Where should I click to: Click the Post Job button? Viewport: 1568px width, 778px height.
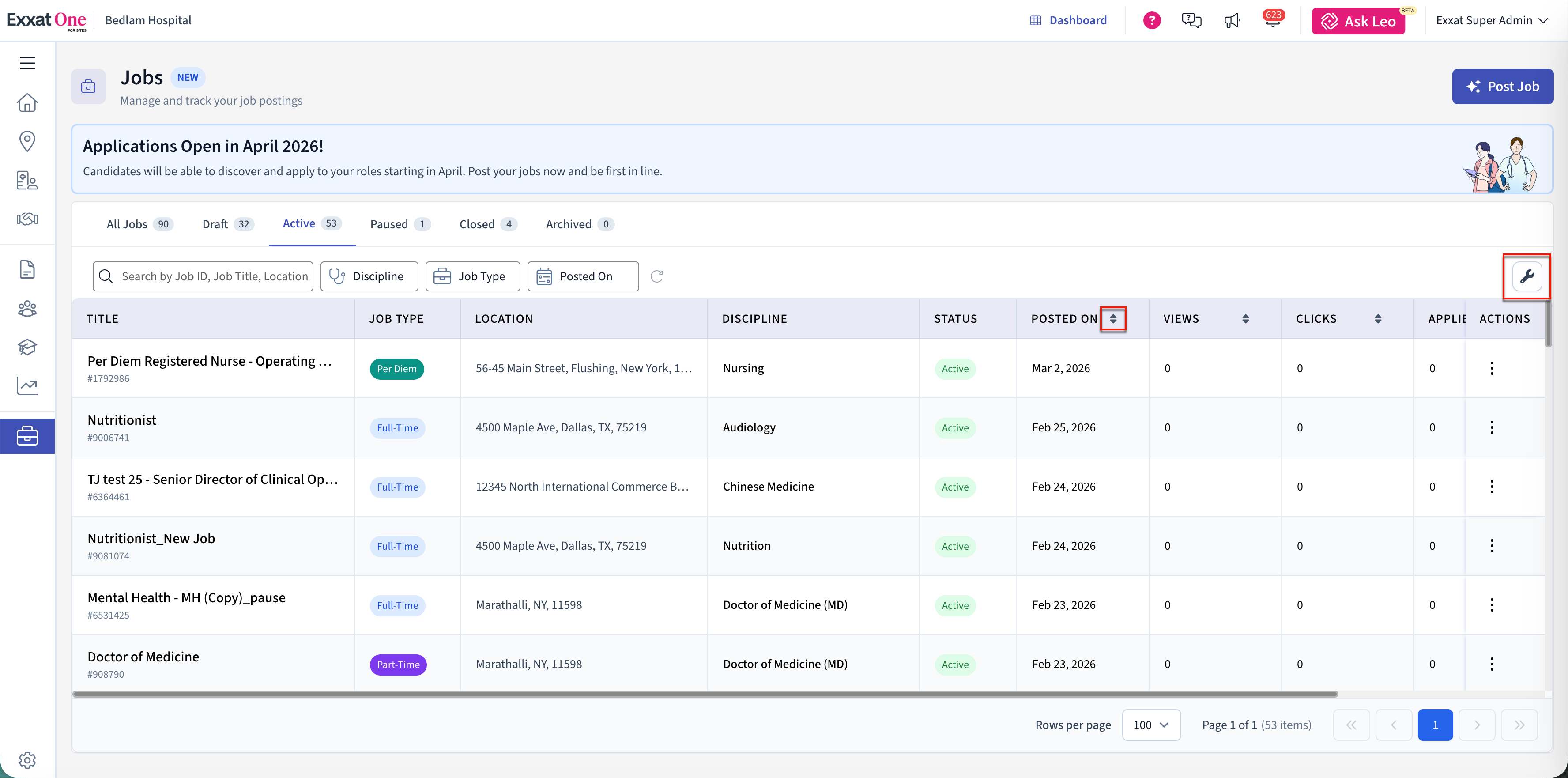tap(1502, 87)
